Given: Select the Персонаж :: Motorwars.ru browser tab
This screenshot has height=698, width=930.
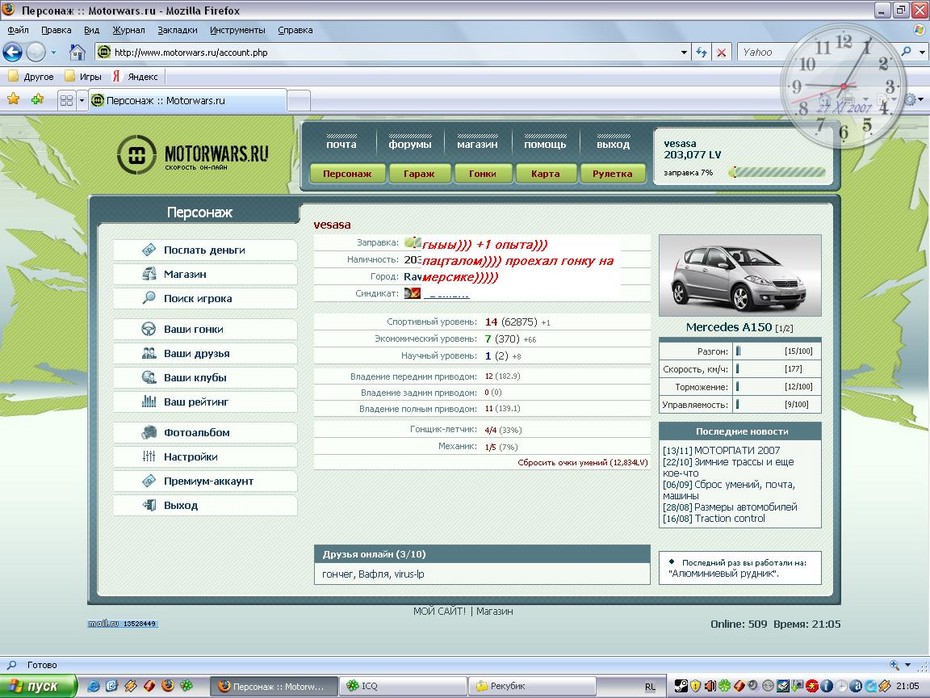Looking at the screenshot, I should (x=189, y=100).
